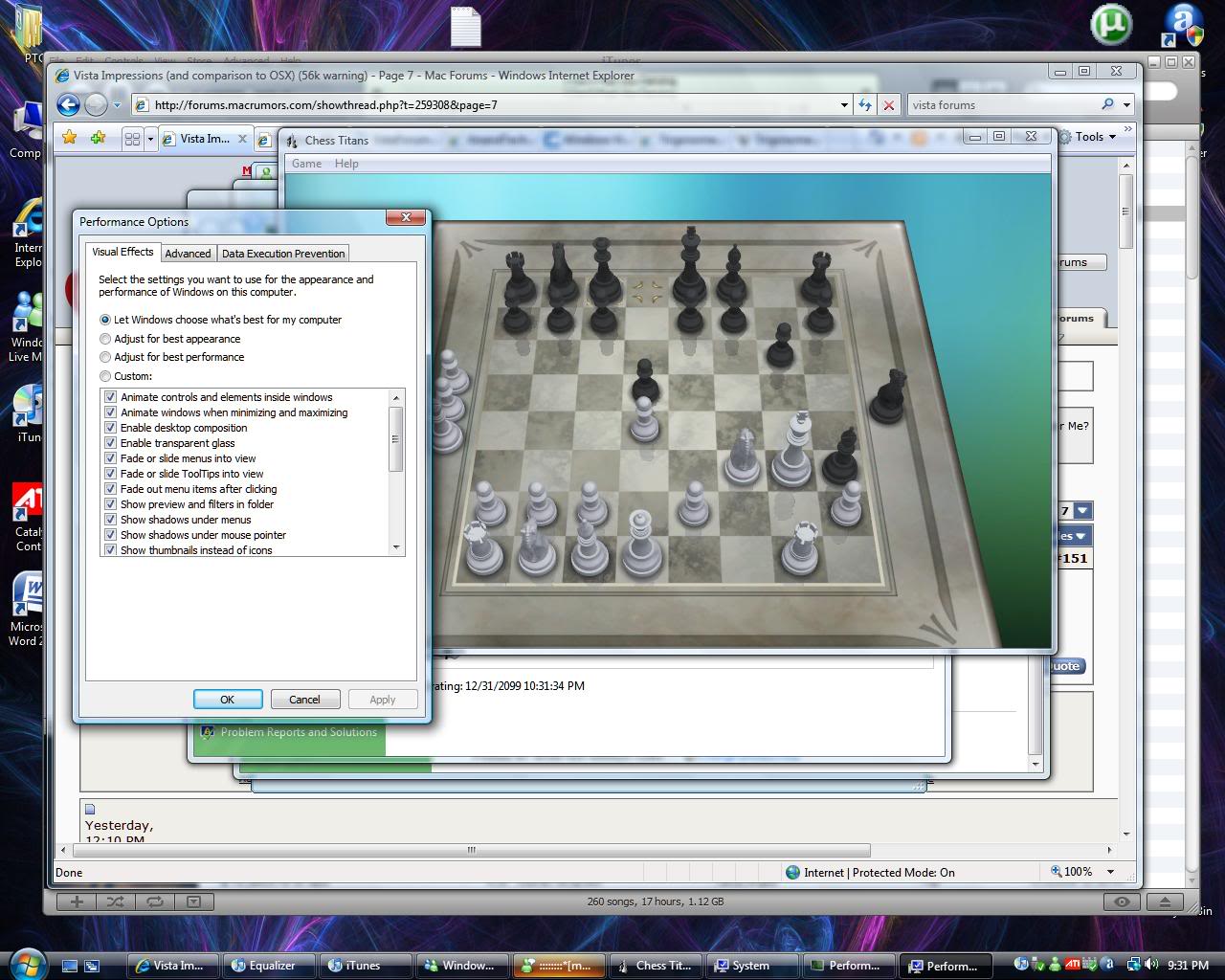Open Favorites Center star icon
This screenshot has width=1225, height=980.
click(x=69, y=138)
